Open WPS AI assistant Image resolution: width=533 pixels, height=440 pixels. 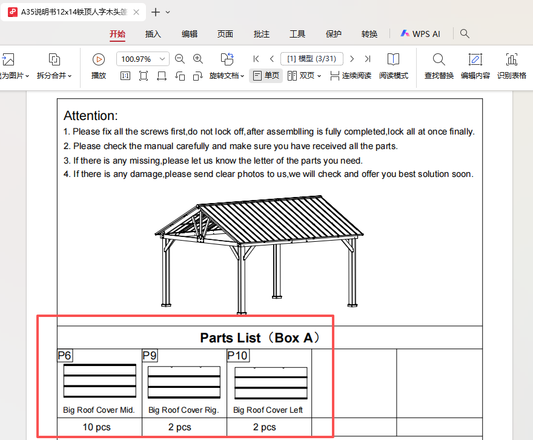(420, 34)
